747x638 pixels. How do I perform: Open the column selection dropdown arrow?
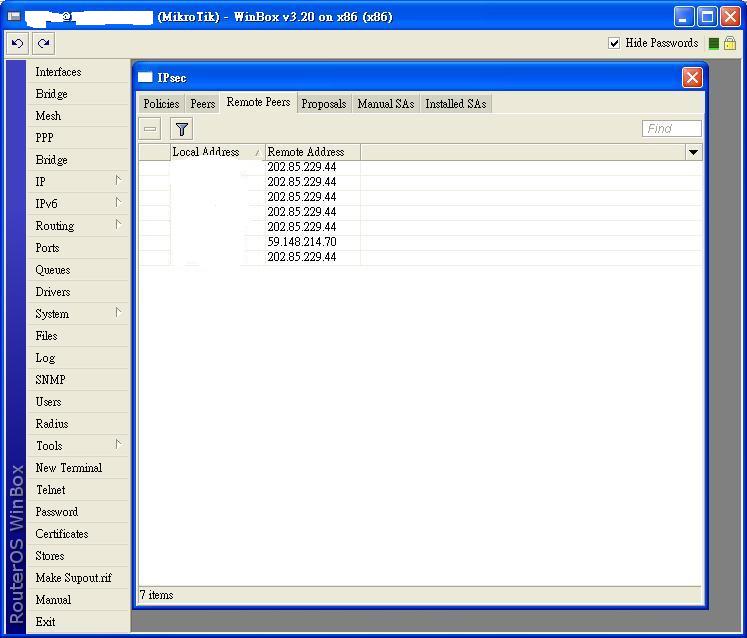tap(693, 152)
